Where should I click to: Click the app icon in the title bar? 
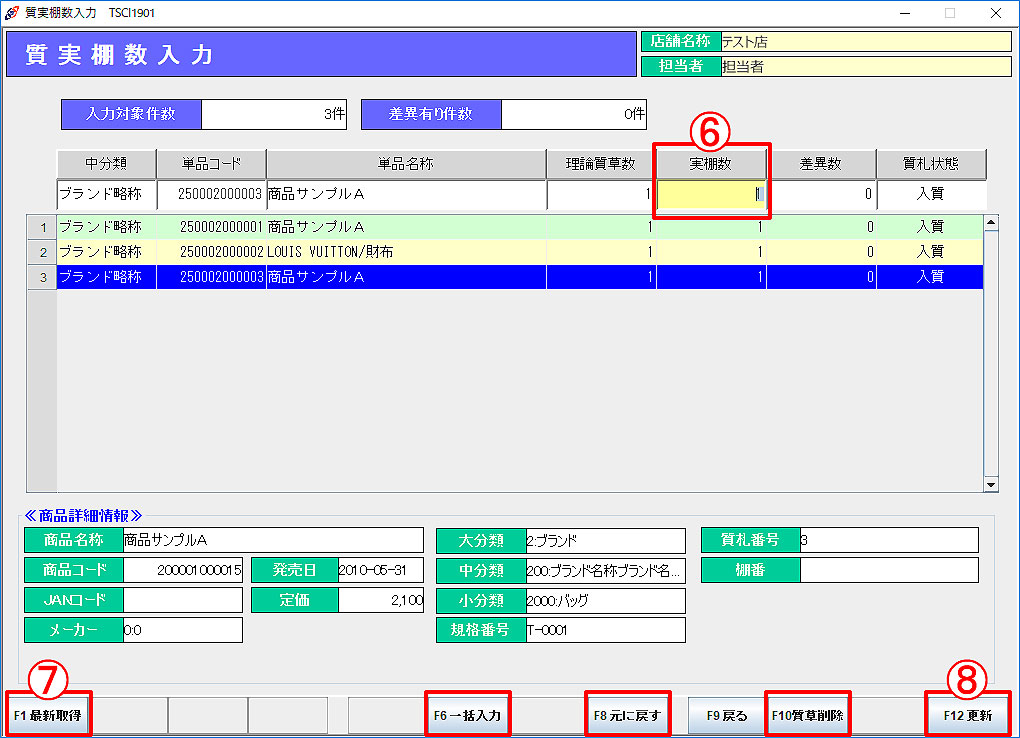[x=12, y=13]
